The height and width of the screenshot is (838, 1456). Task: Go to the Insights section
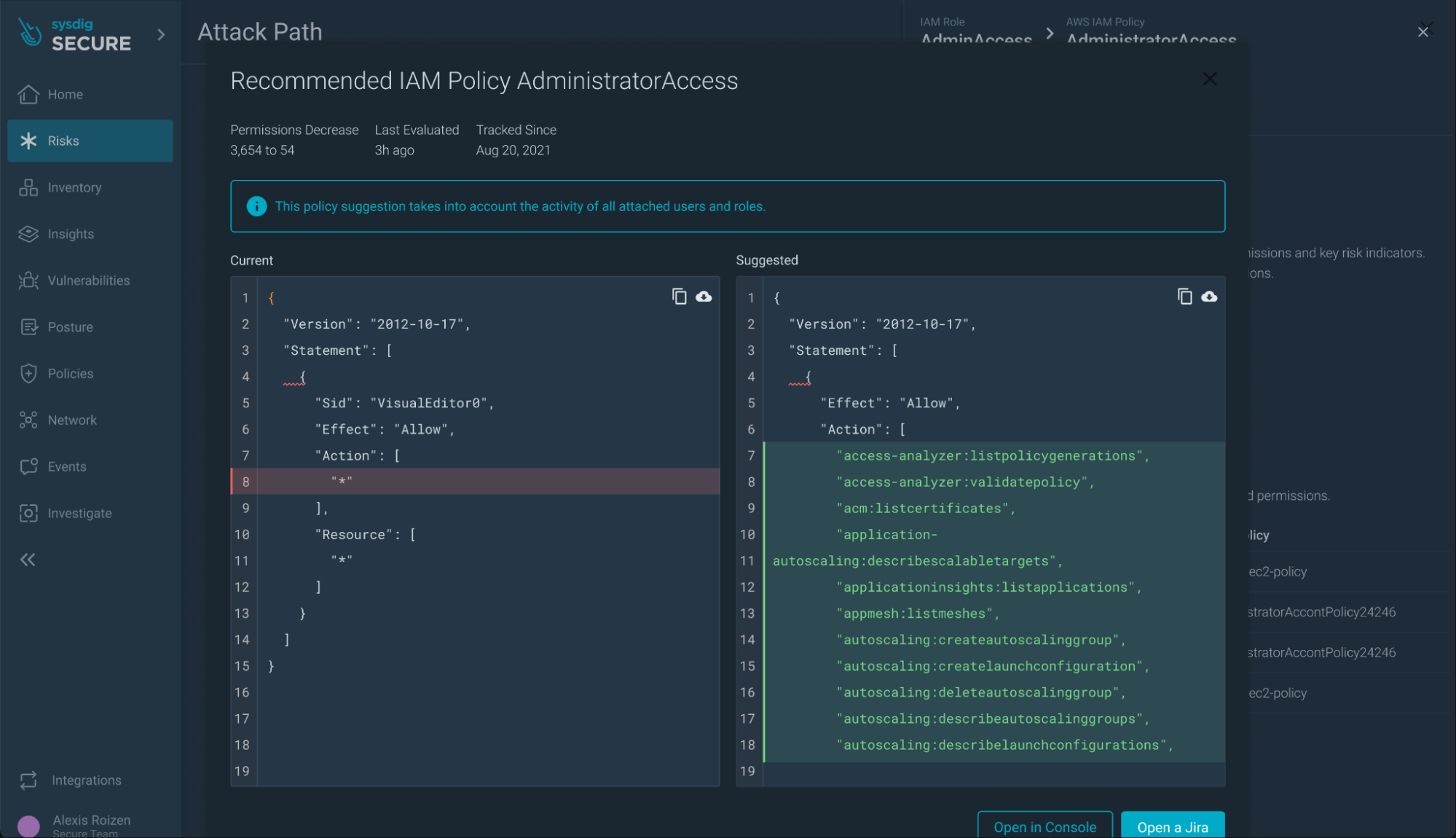[90, 234]
